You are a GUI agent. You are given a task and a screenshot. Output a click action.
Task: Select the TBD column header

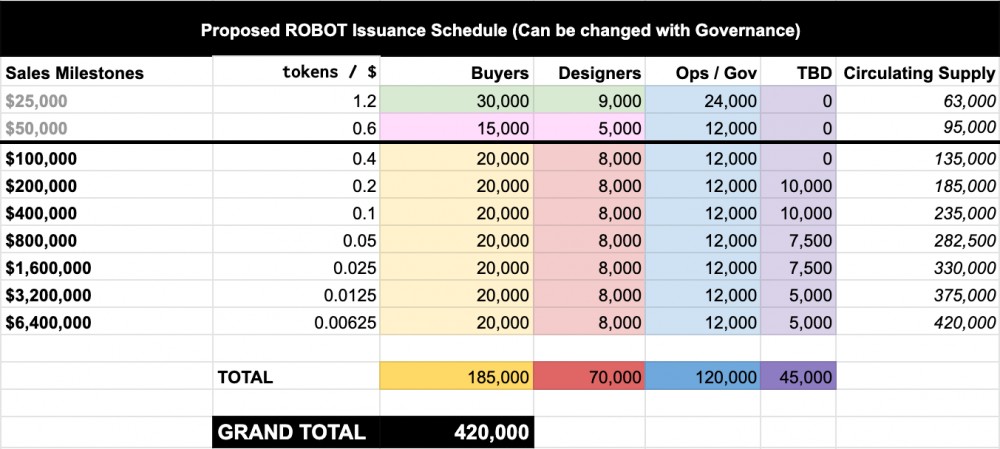(x=813, y=73)
